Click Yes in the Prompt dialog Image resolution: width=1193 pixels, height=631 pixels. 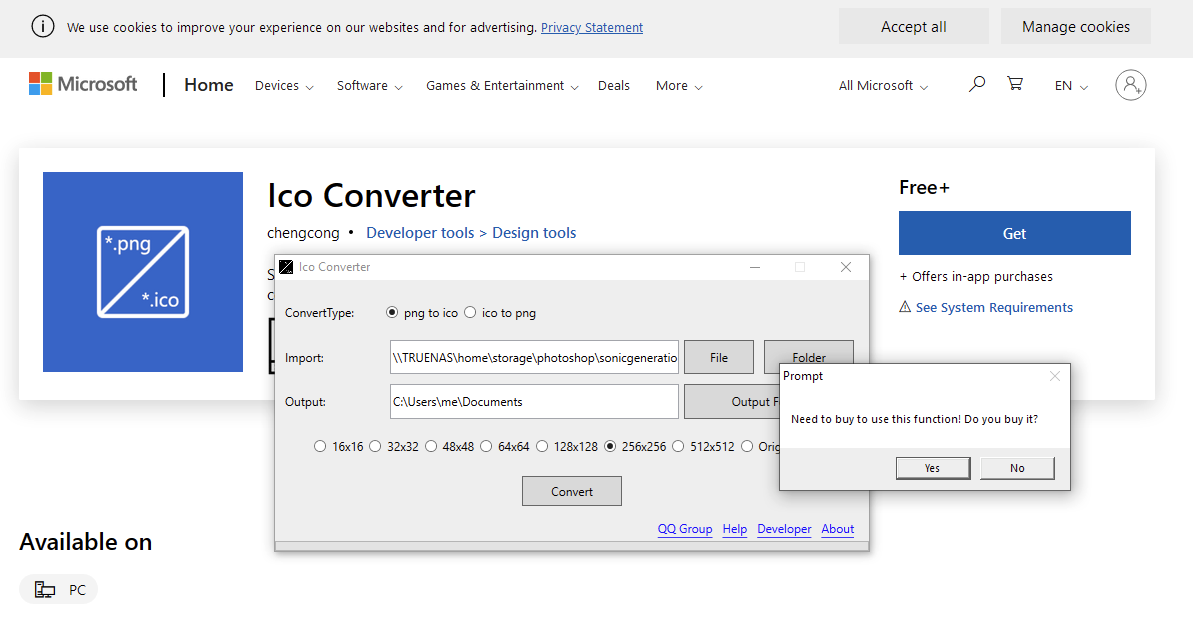tap(932, 468)
